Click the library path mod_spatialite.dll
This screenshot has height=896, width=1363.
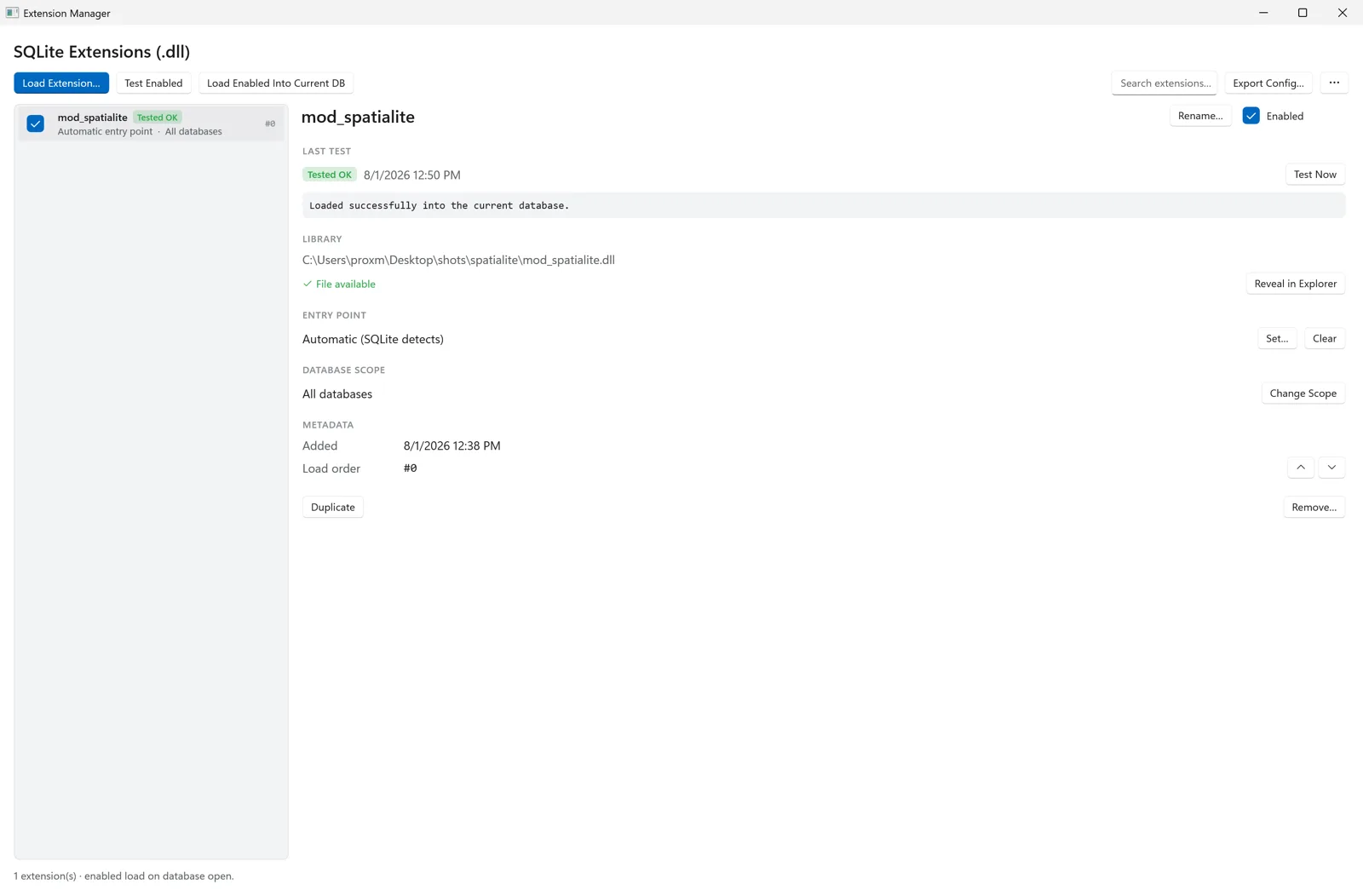point(458,260)
